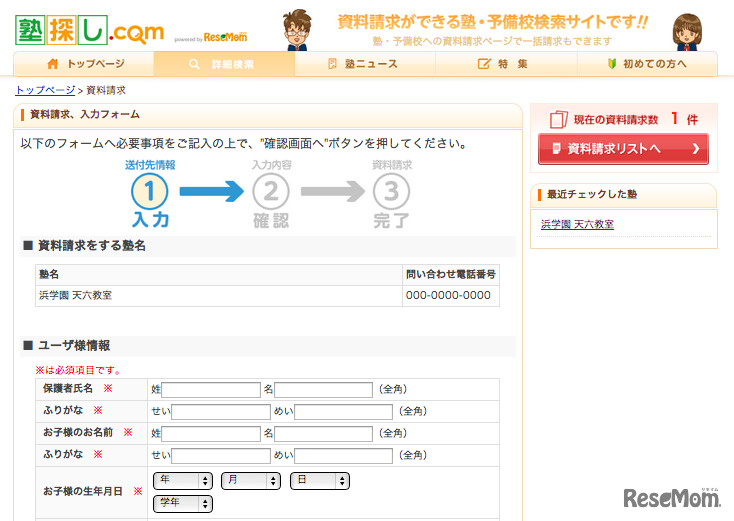Click the ReseMom powered-by logo in header
The image size is (734, 521).
pos(225,37)
